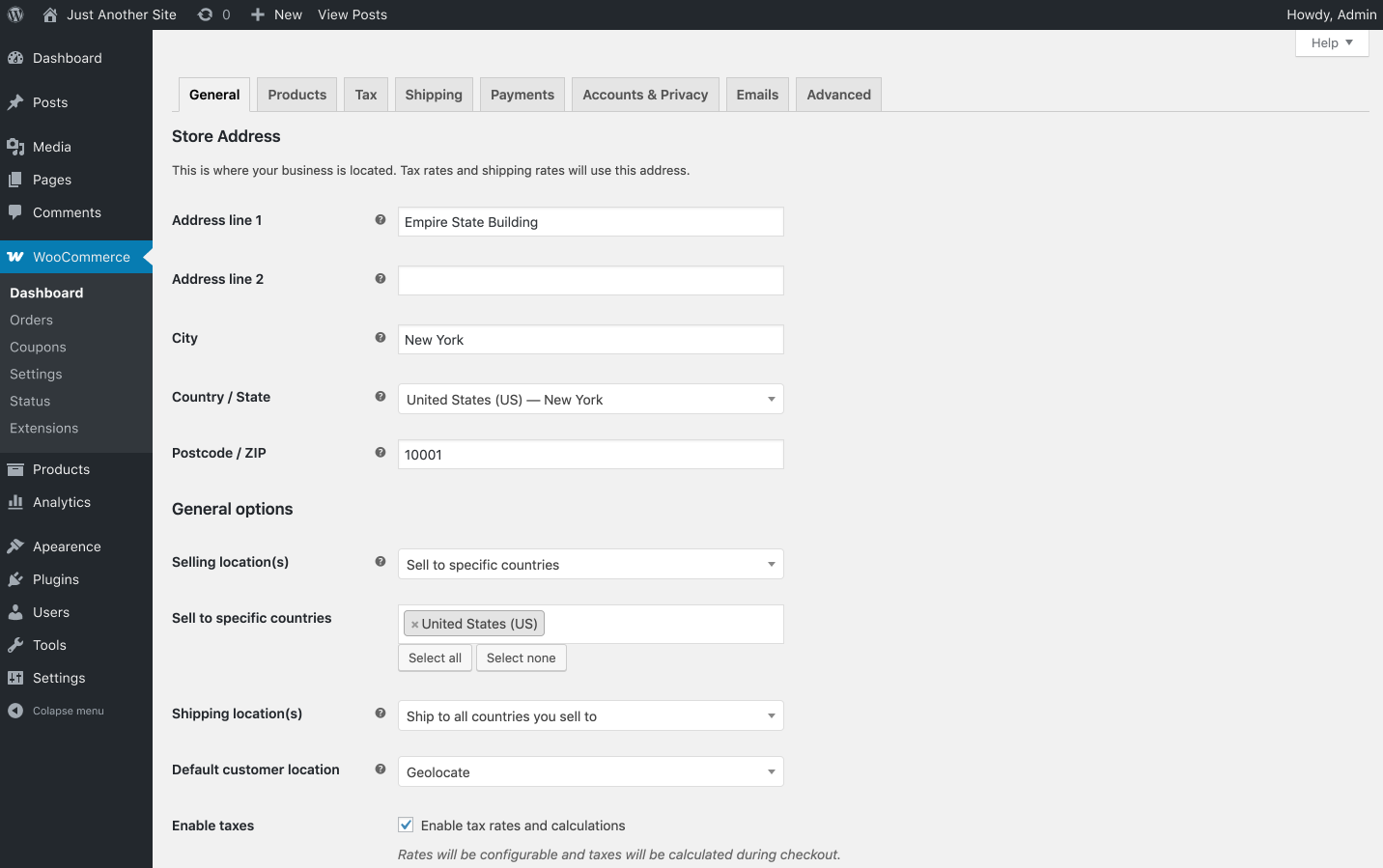Click the Appearance paintbrush icon
Image resolution: width=1383 pixels, height=868 pixels.
click(x=17, y=546)
